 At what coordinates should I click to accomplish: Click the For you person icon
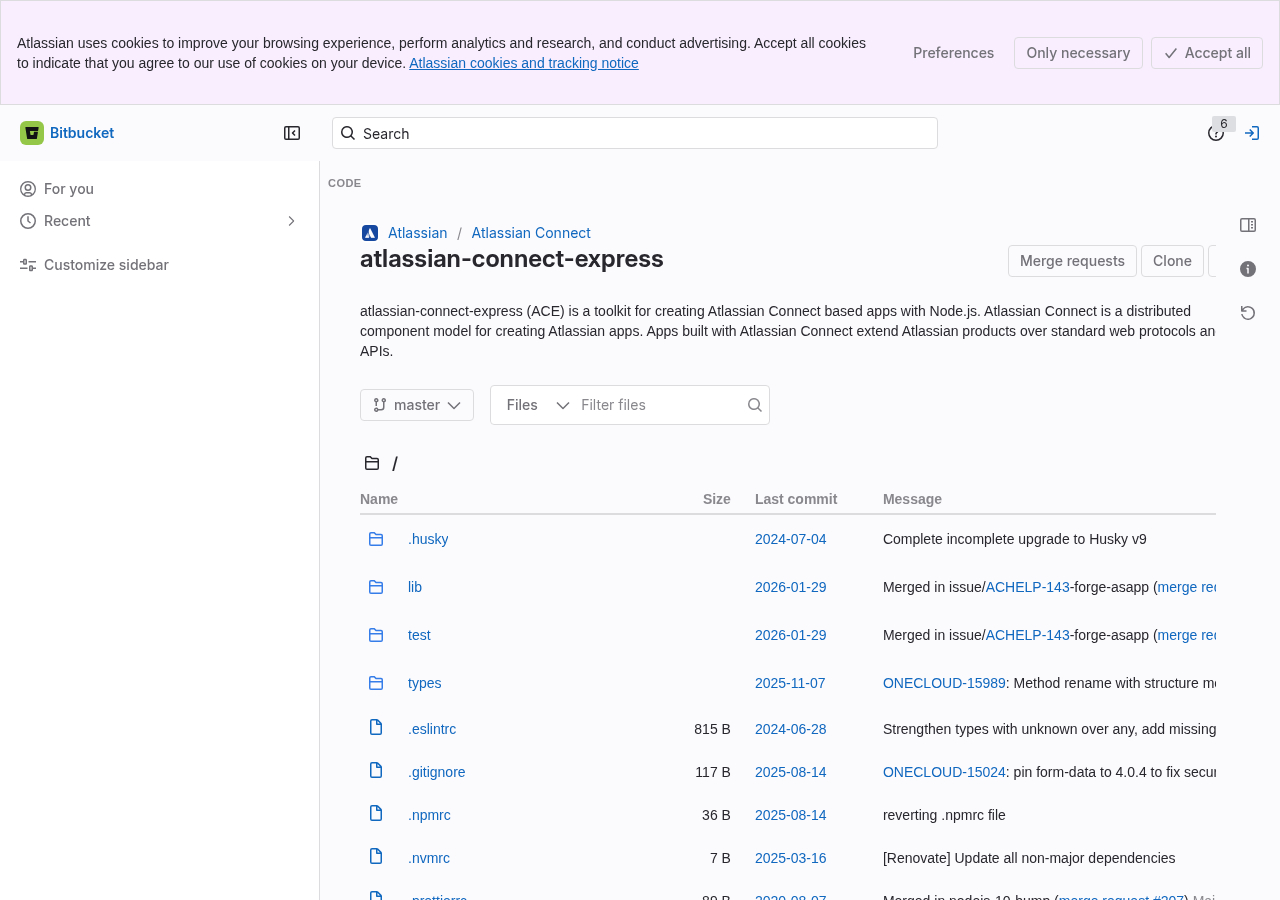pyautogui.click(x=28, y=189)
